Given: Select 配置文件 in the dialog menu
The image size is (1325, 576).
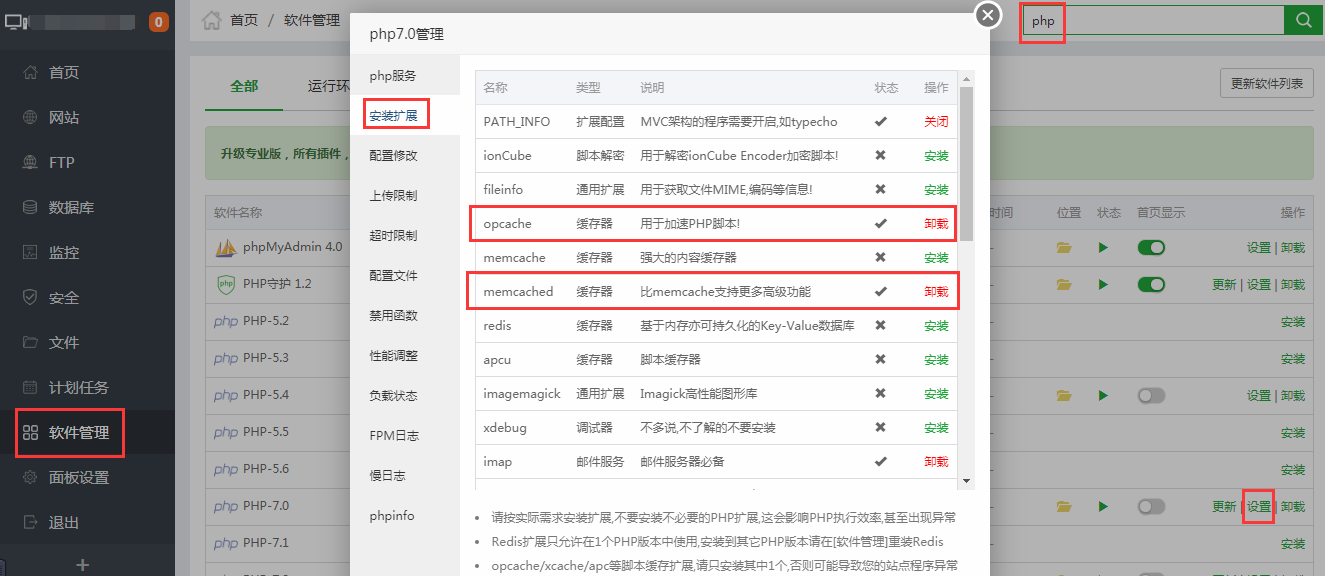Looking at the screenshot, I should tap(393, 276).
